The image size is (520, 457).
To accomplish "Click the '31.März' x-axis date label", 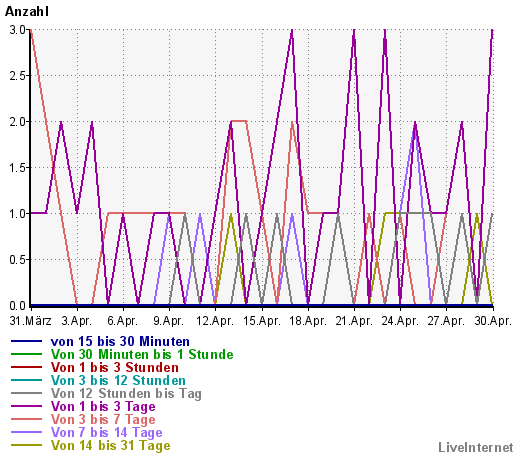I will 30,321.
